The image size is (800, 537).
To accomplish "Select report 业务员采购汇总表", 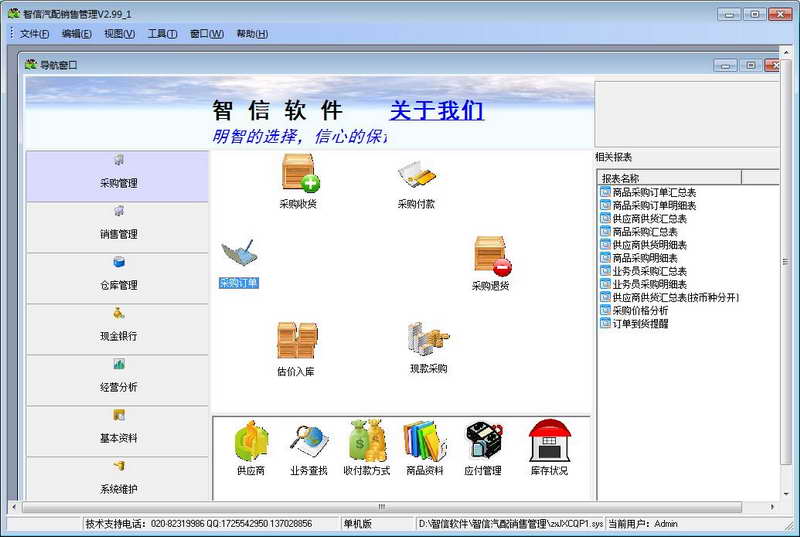I will [644, 271].
